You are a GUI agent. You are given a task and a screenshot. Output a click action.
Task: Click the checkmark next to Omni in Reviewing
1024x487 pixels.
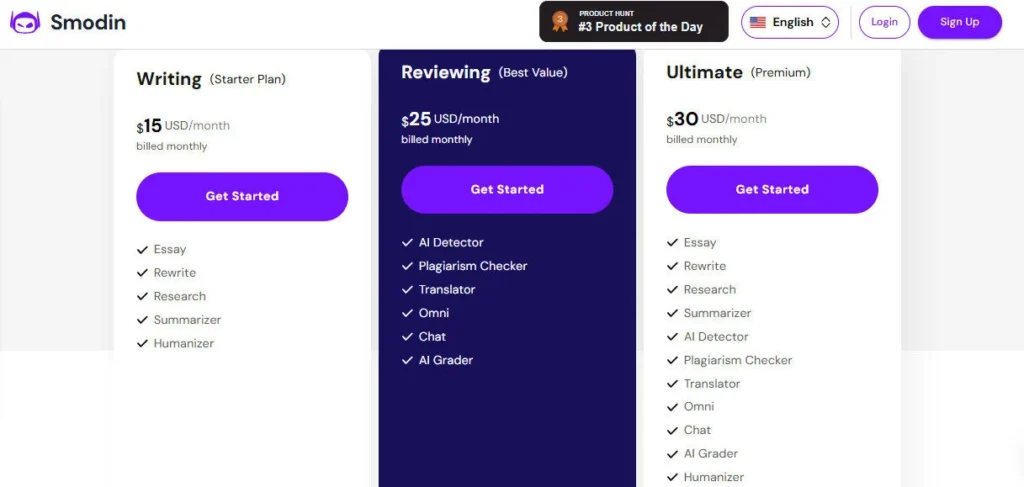[407, 314]
